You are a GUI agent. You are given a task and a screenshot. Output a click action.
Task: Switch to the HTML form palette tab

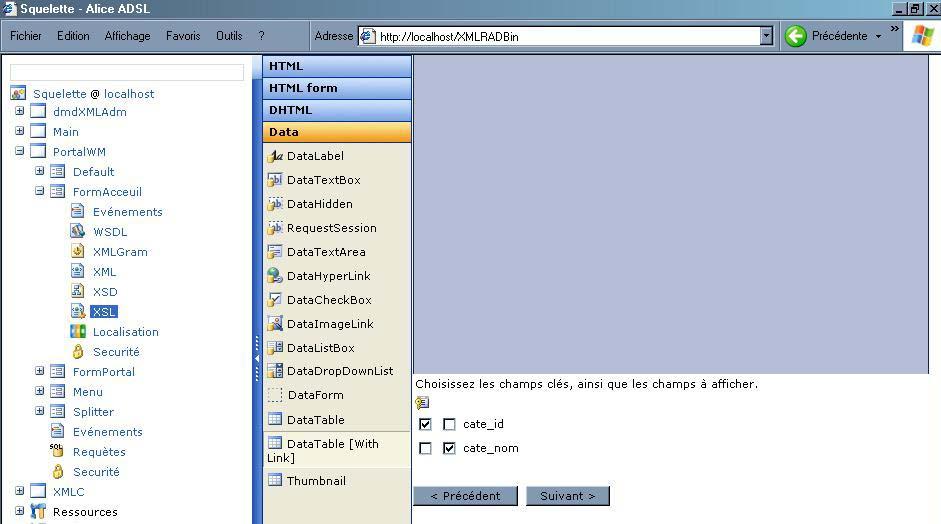tap(336, 88)
